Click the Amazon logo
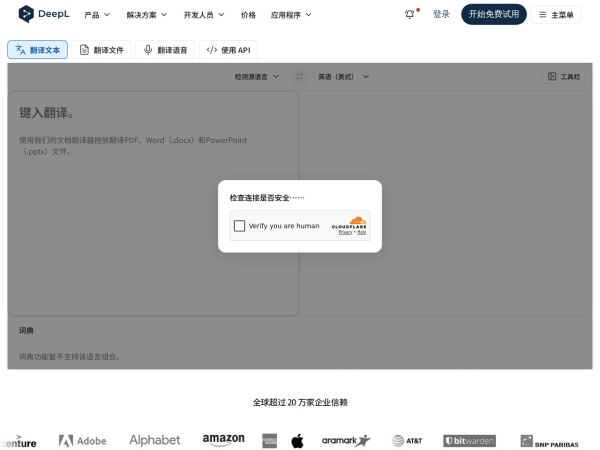This screenshot has width=600, height=450. (223, 439)
